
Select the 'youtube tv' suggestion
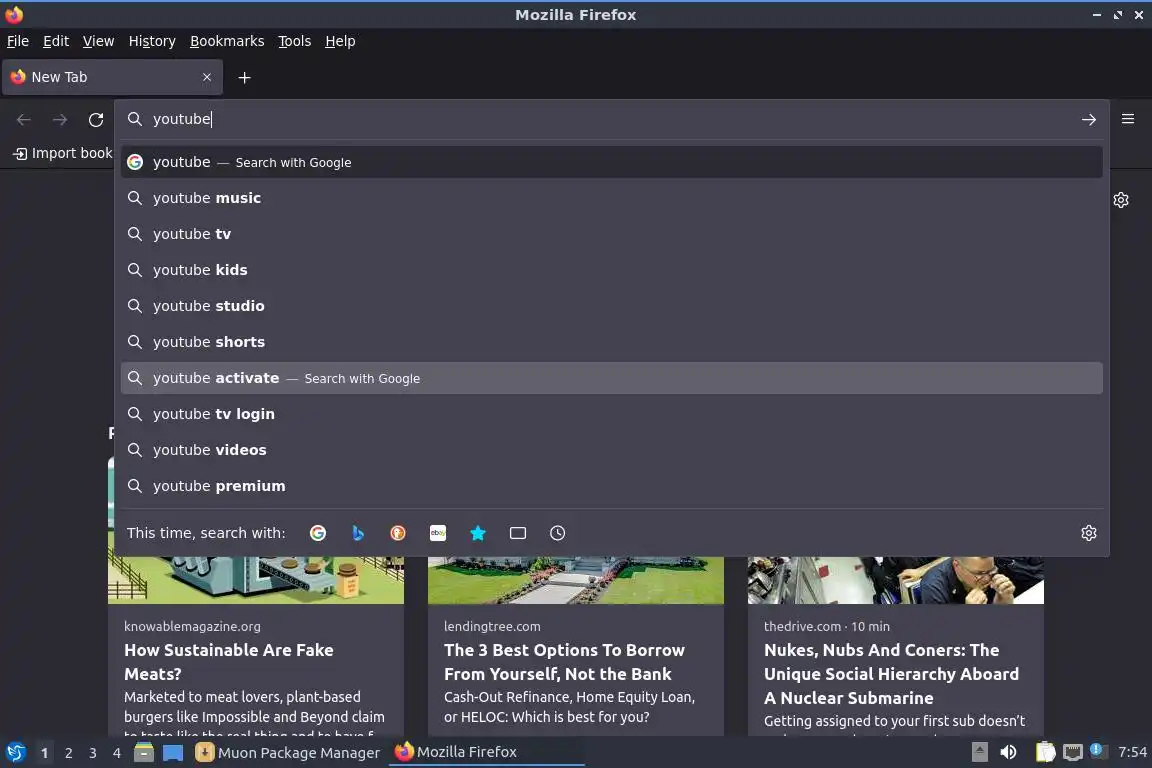pos(611,234)
